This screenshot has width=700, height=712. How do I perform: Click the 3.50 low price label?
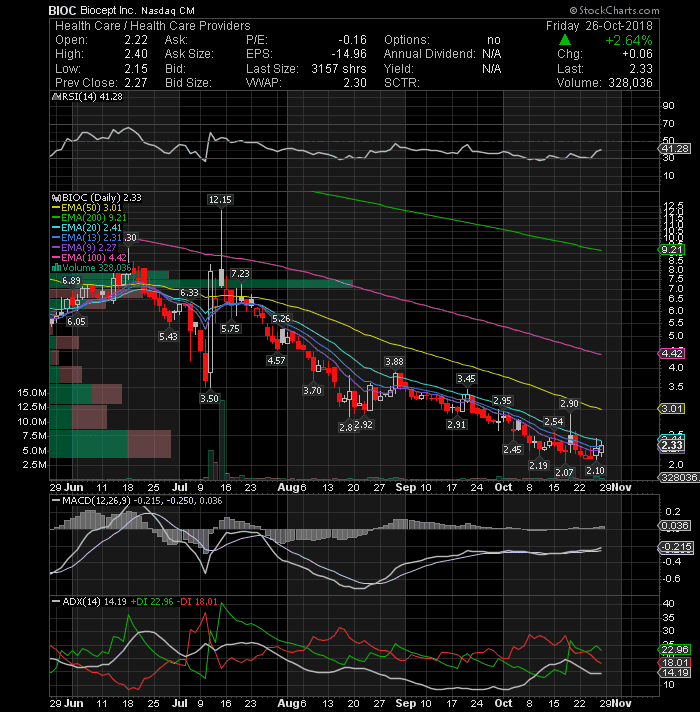tap(209, 399)
